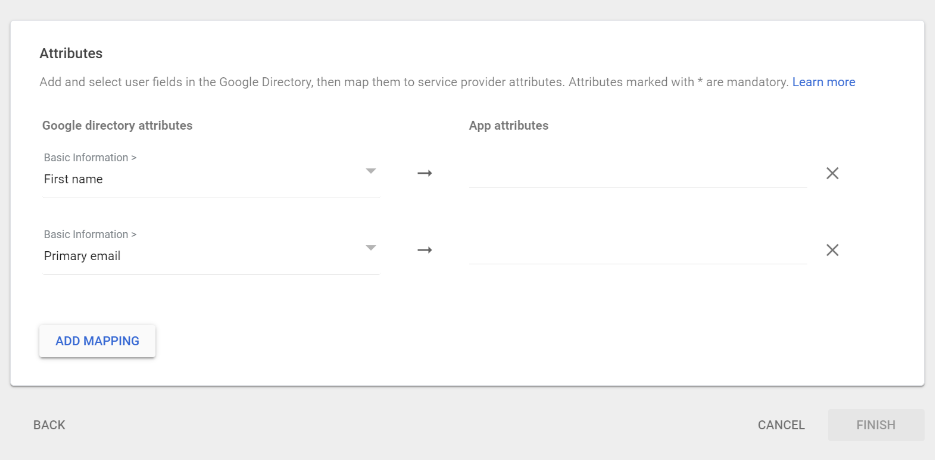Viewport: 936px width, 460px height.
Task: Cancel the app setup
Action: (781, 425)
